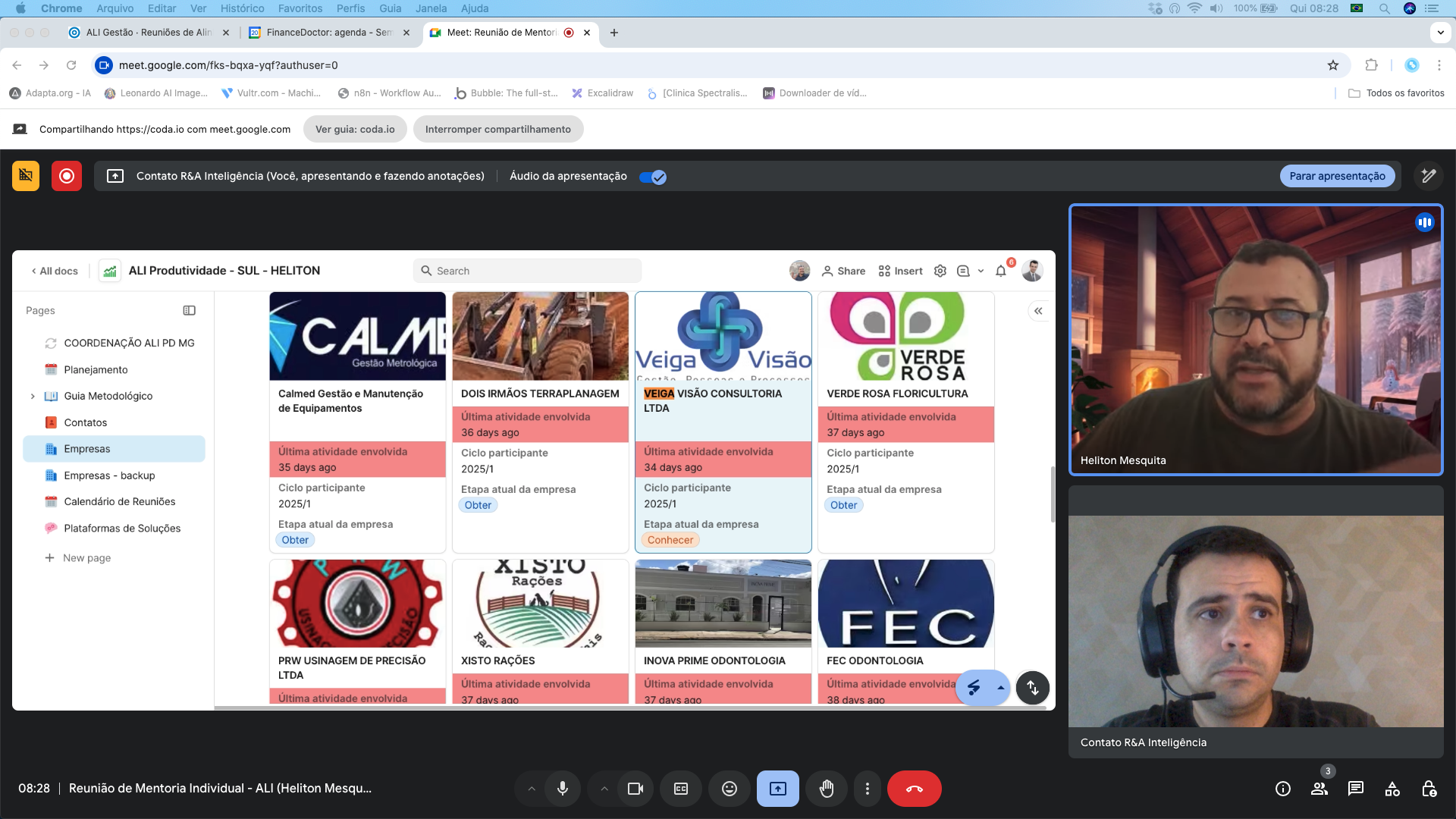
Task: Open the Histórico menu in Chrome
Action: click(242, 8)
